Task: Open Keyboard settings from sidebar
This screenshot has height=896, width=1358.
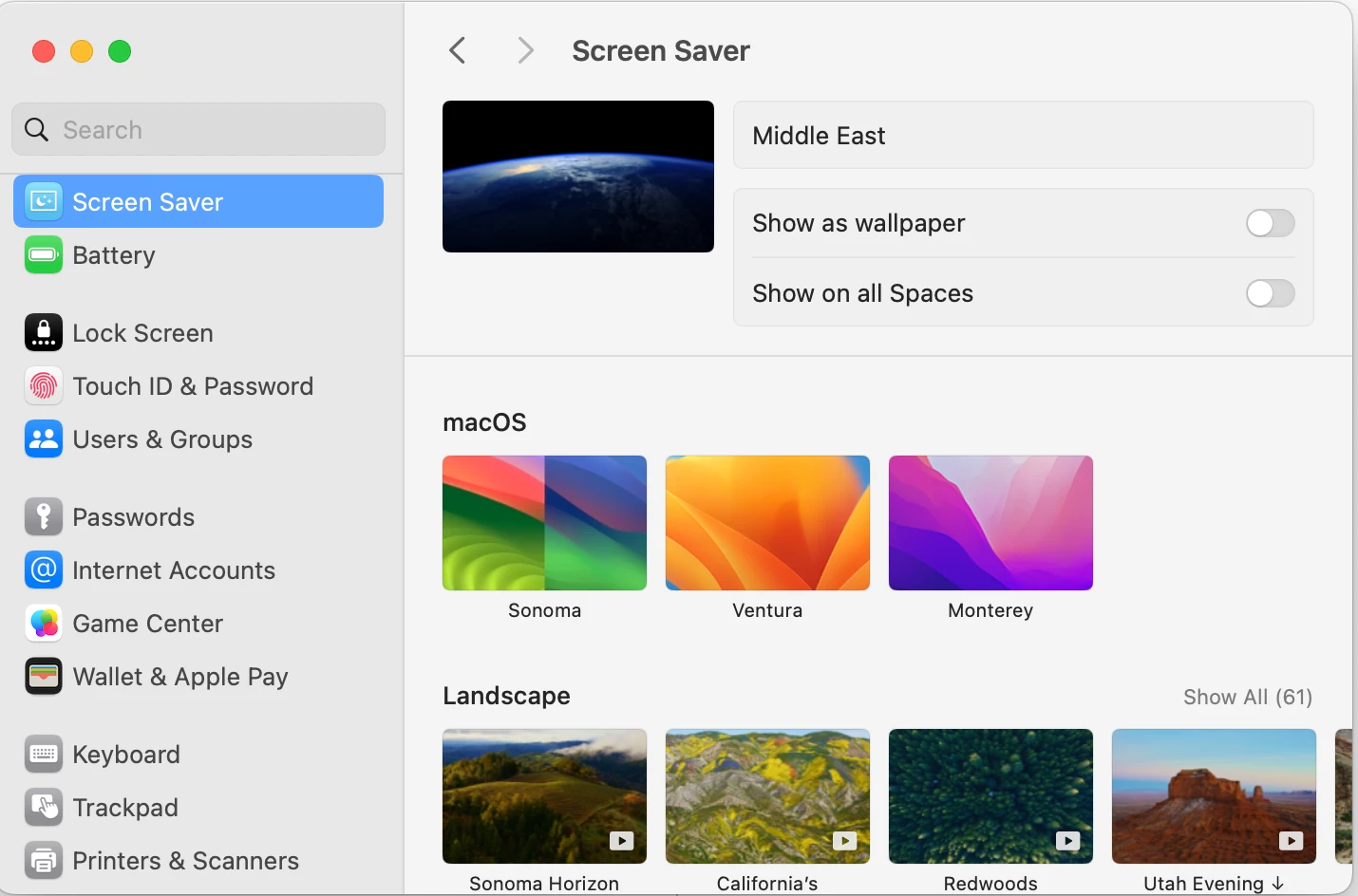Action: [198, 754]
